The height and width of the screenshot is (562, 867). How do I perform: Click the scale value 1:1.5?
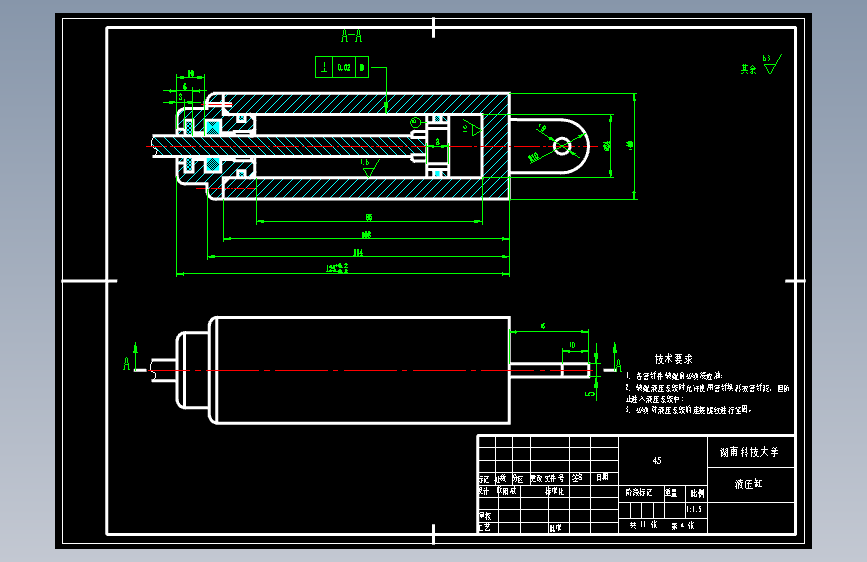point(694,509)
